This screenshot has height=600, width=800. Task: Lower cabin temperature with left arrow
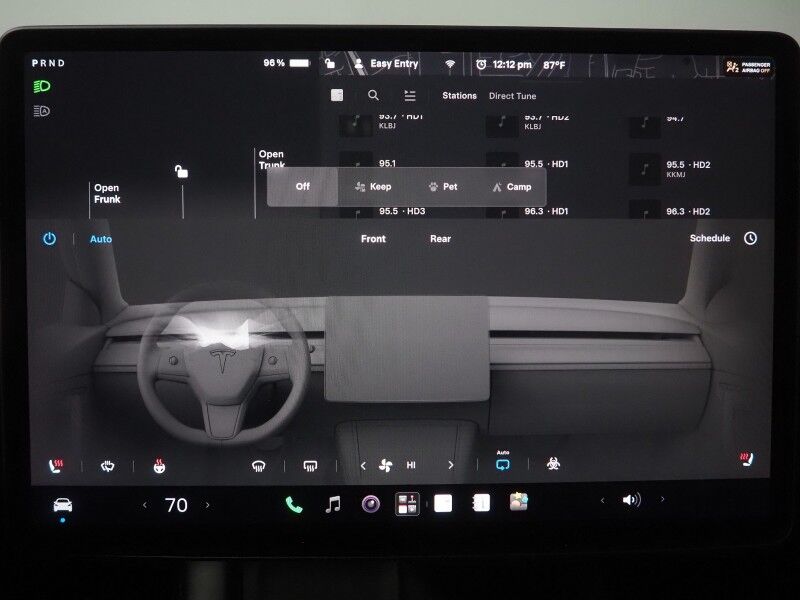coord(145,505)
